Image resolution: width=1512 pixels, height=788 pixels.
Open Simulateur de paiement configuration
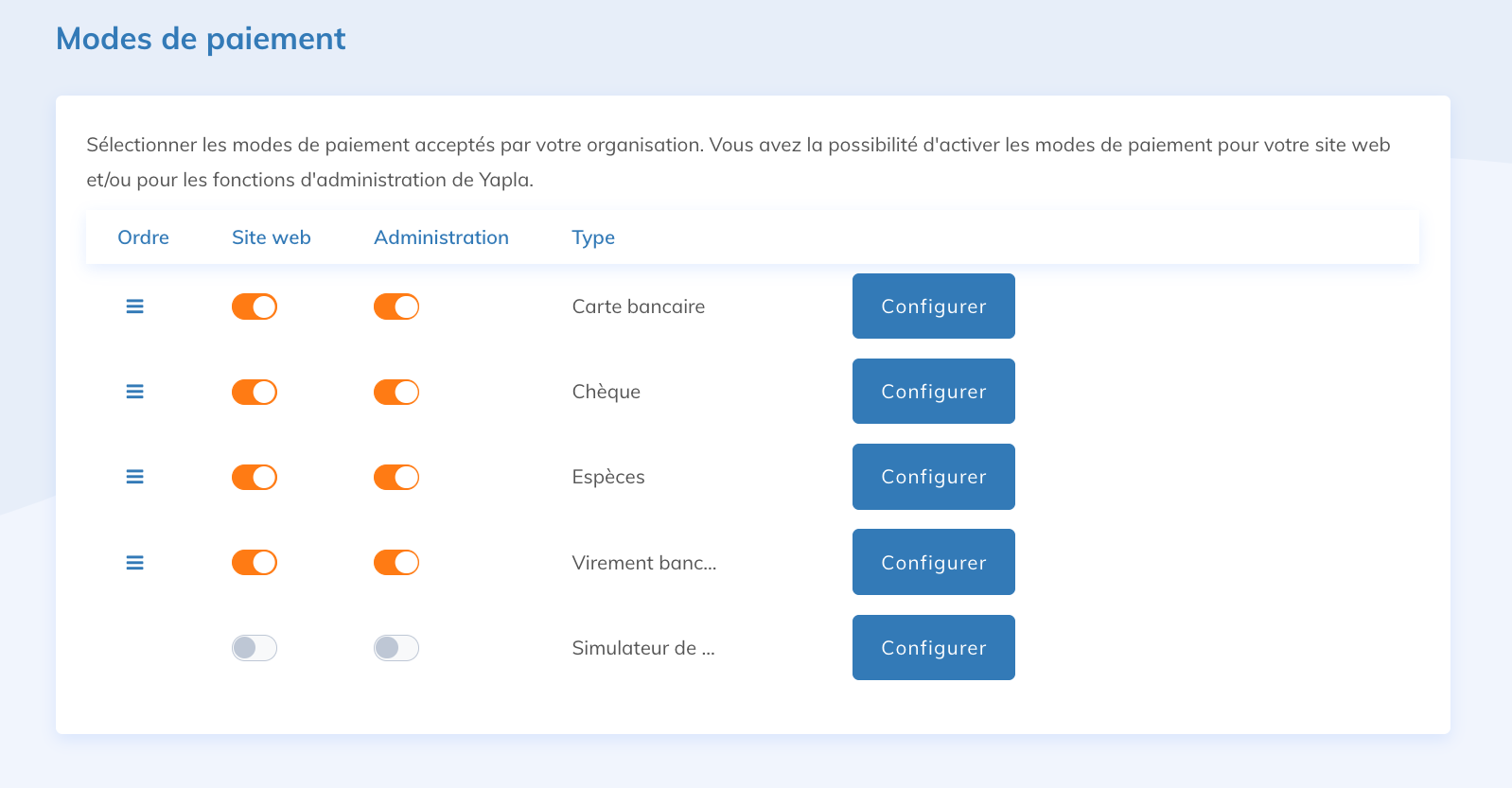(x=933, y=648)
